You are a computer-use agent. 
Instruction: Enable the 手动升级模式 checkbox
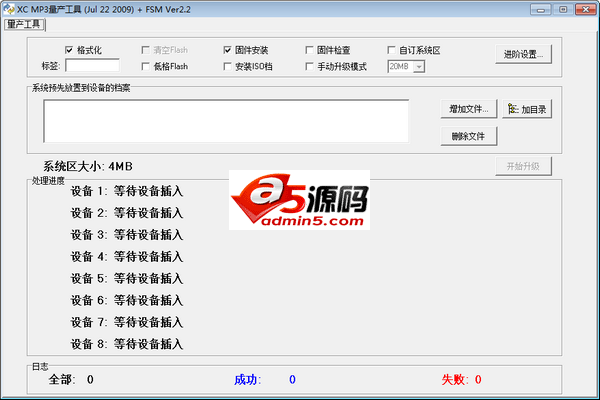tap(309, 67)
